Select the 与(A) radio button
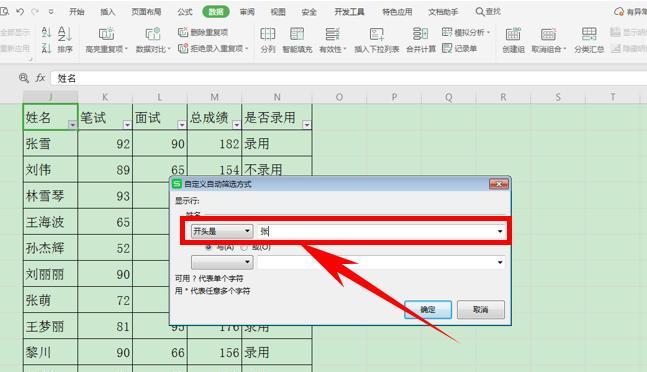This screenshot has height=372, width=647. click(x=208, y=247)
